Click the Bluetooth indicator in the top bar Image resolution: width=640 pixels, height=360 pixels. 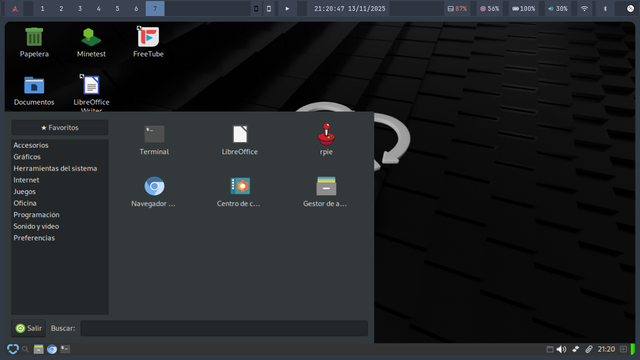pos(605,9)
